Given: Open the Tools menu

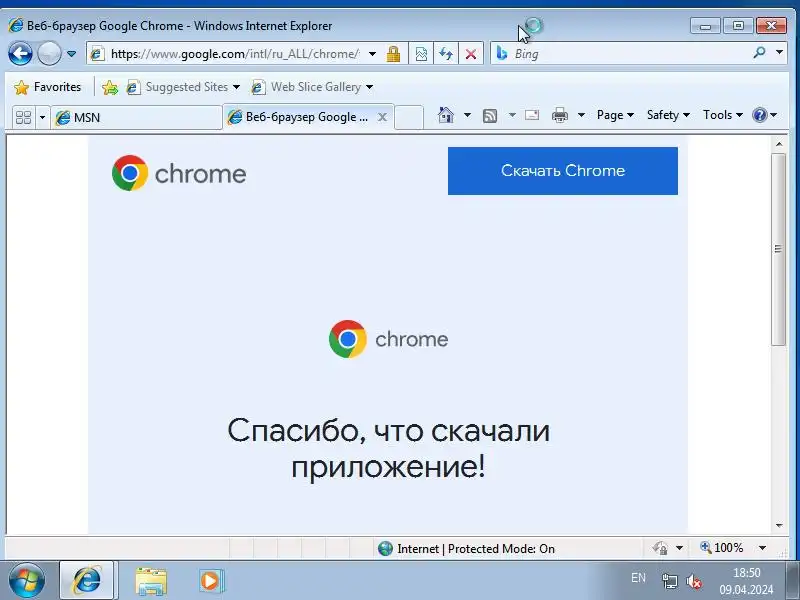Looking at the screenshot, I should point(722,115).
